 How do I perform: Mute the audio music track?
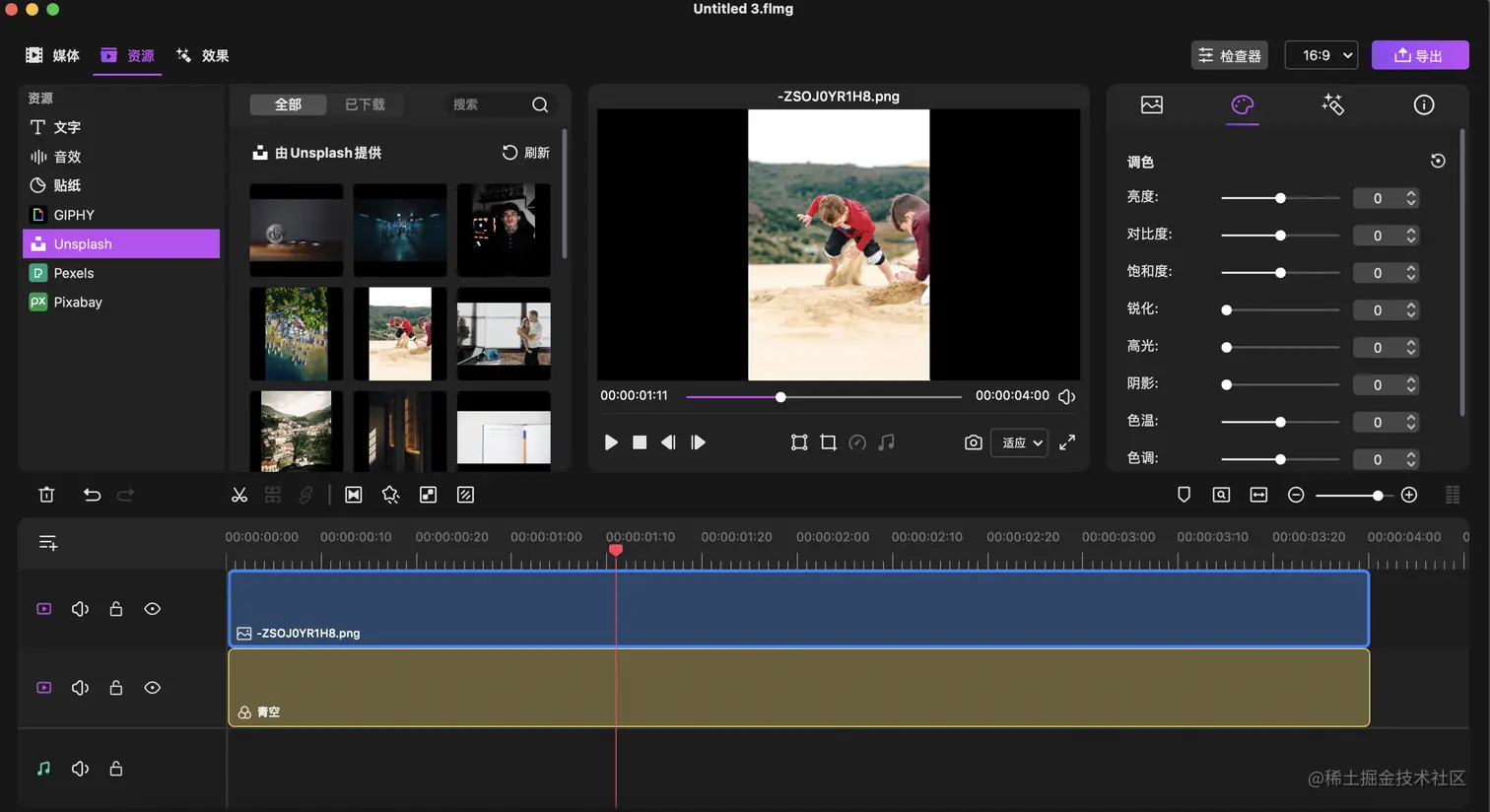pyautogui.click(x=80, y=769)
